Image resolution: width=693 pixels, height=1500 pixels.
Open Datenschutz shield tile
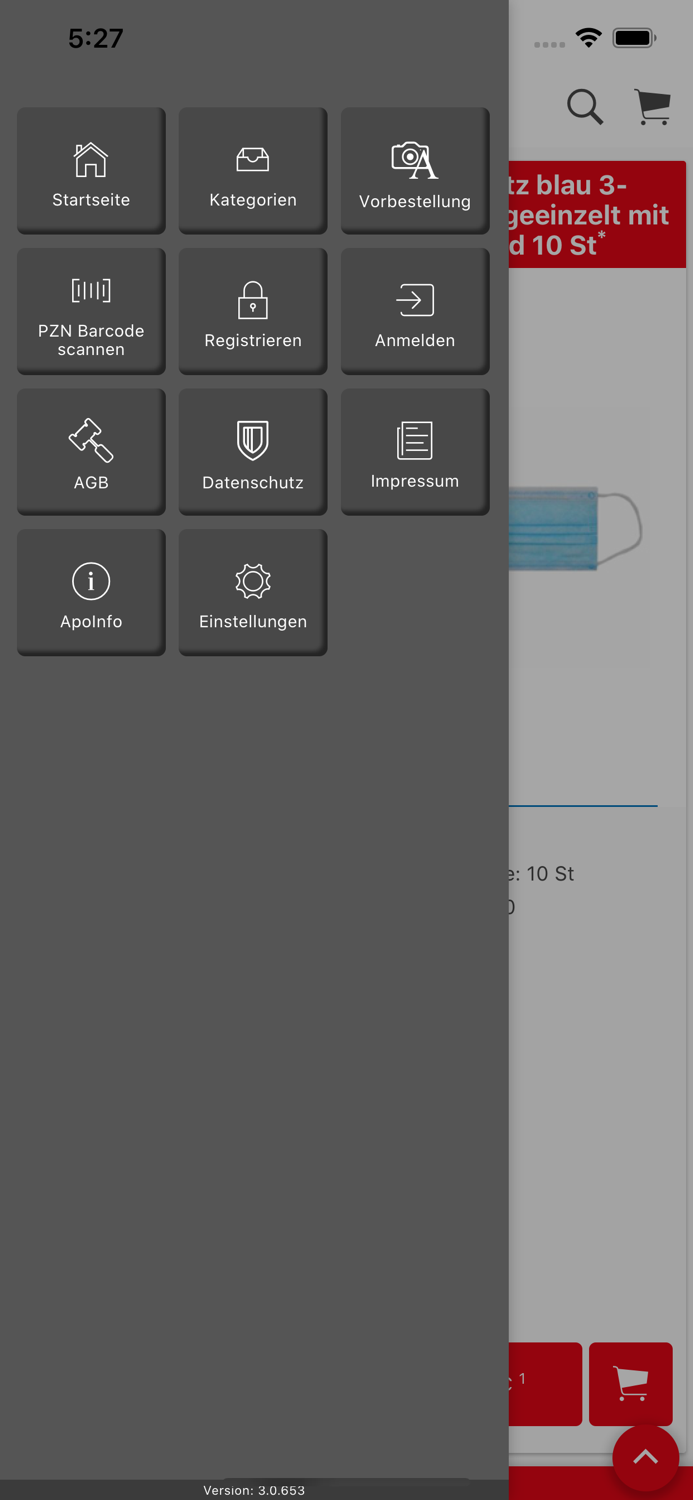(x=253, y=452)
